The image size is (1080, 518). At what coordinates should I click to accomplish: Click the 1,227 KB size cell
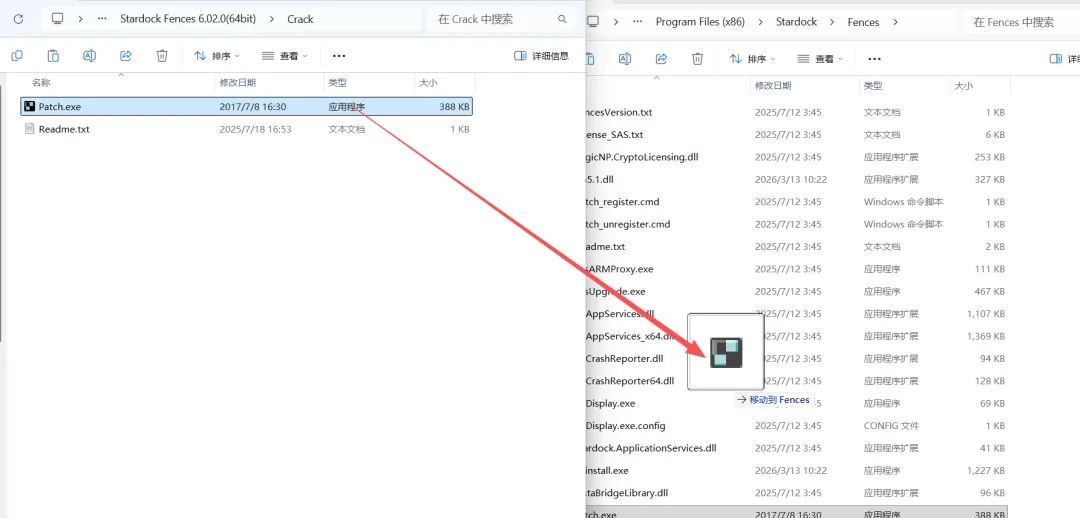985,470
